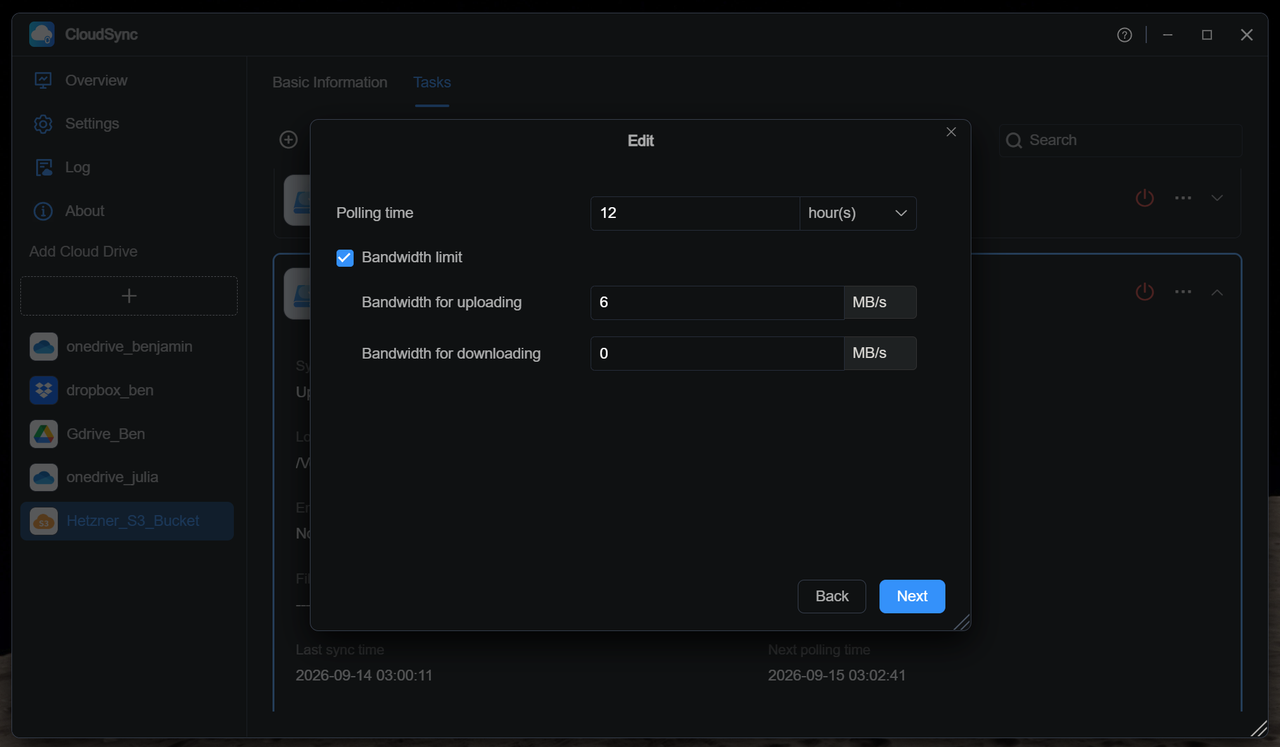This screenshot has height=747, width=1280.
Task: Select the dropbox_ben cloud drive
Action: click(x=128, y=390)
